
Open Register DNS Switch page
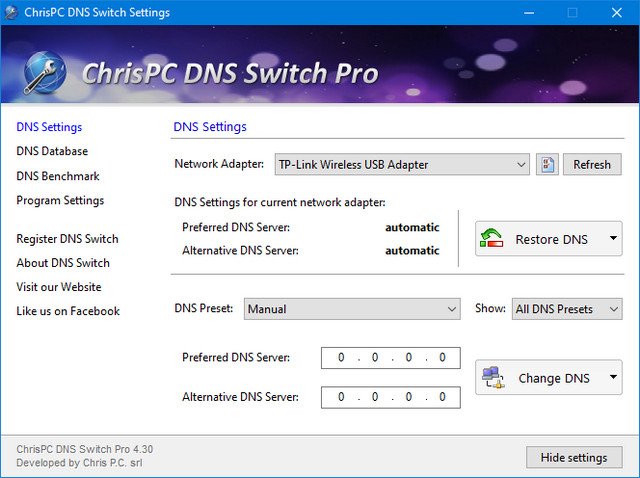(x=67, y=239)
